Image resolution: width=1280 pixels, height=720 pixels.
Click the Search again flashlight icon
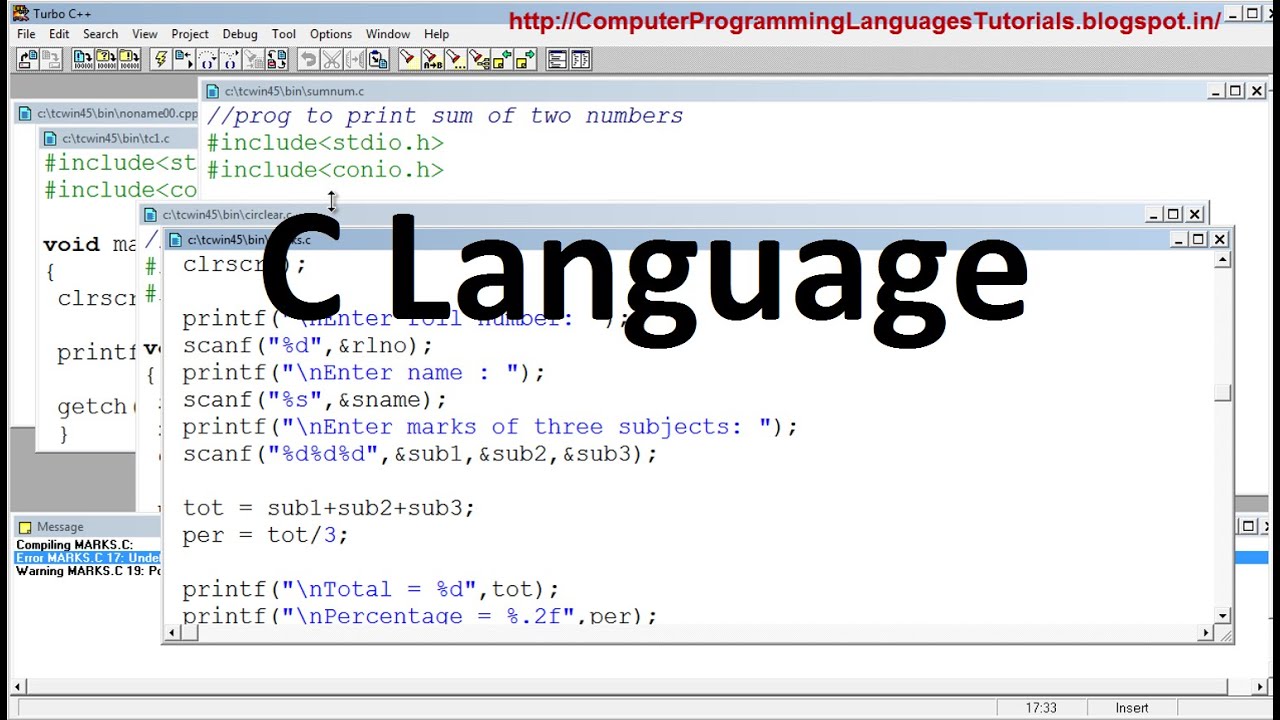pyautogui.click(x=455, y=60)
